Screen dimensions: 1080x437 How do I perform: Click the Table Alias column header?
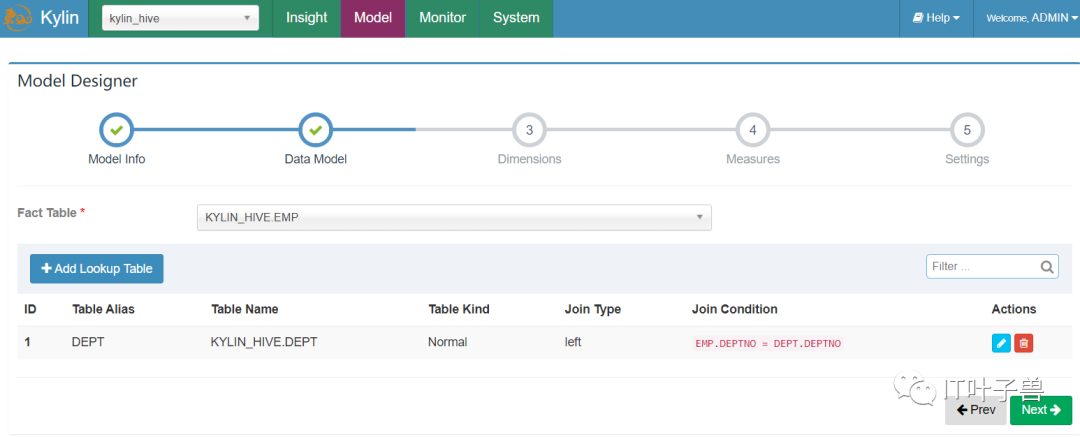click(x=103, y=309)
